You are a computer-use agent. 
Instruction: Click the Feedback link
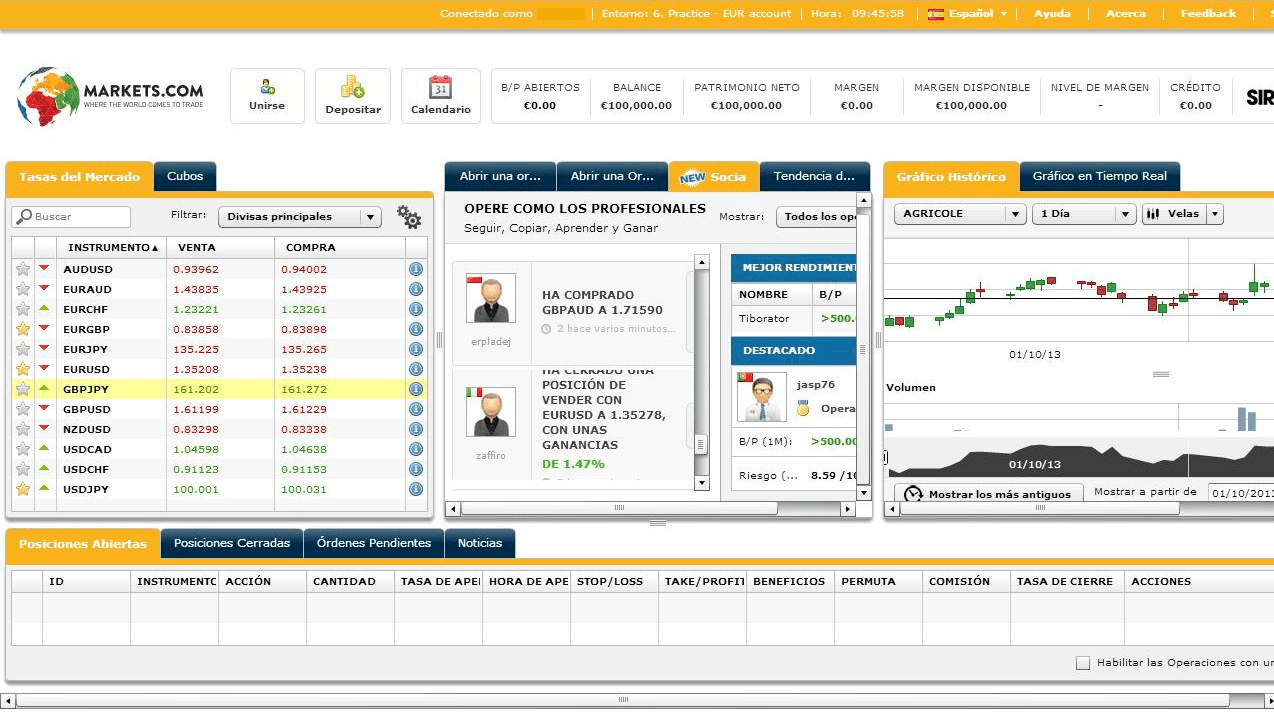(1208, 14)
